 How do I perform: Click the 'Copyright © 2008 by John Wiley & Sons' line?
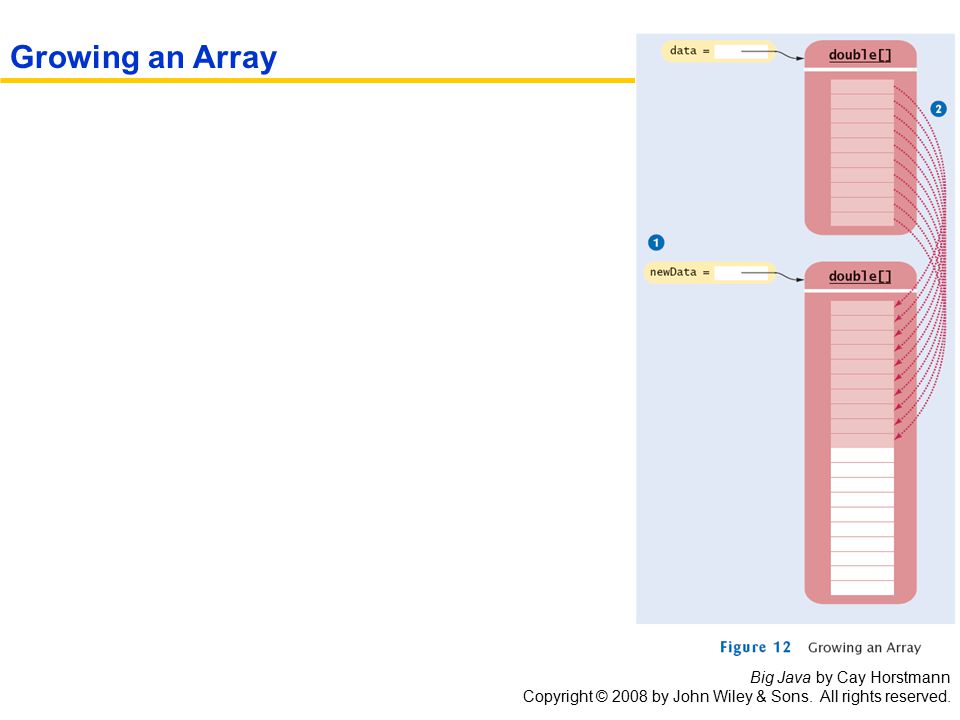click(x=736, y=697)
